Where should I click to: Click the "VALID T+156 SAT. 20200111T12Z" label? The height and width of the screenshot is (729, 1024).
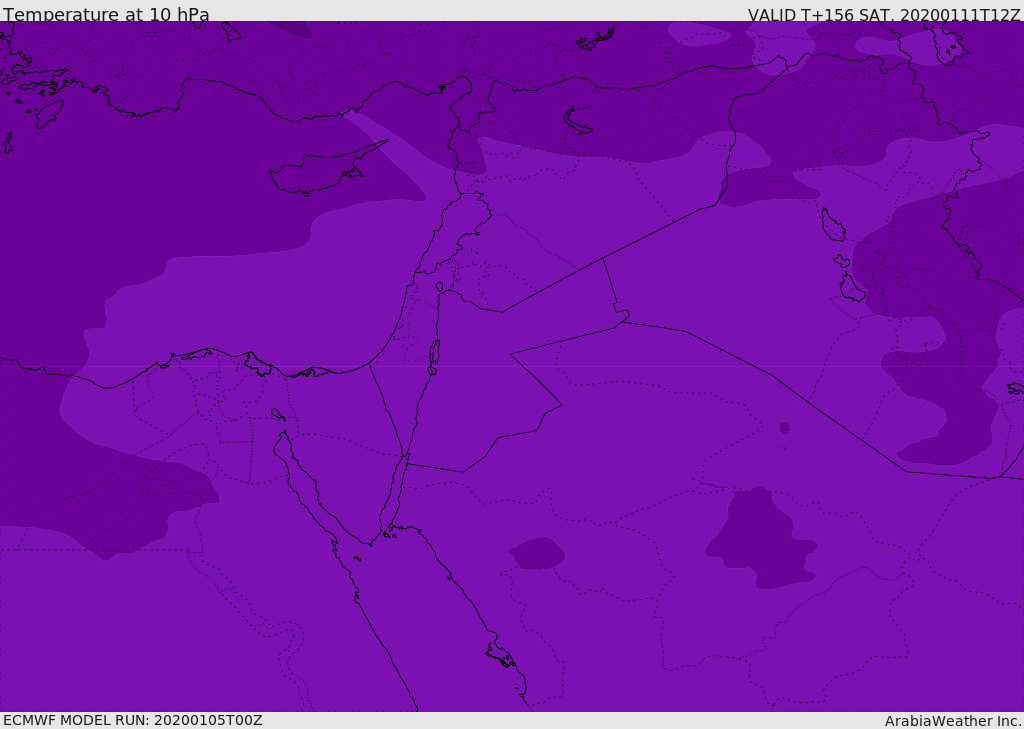point(884,15)
